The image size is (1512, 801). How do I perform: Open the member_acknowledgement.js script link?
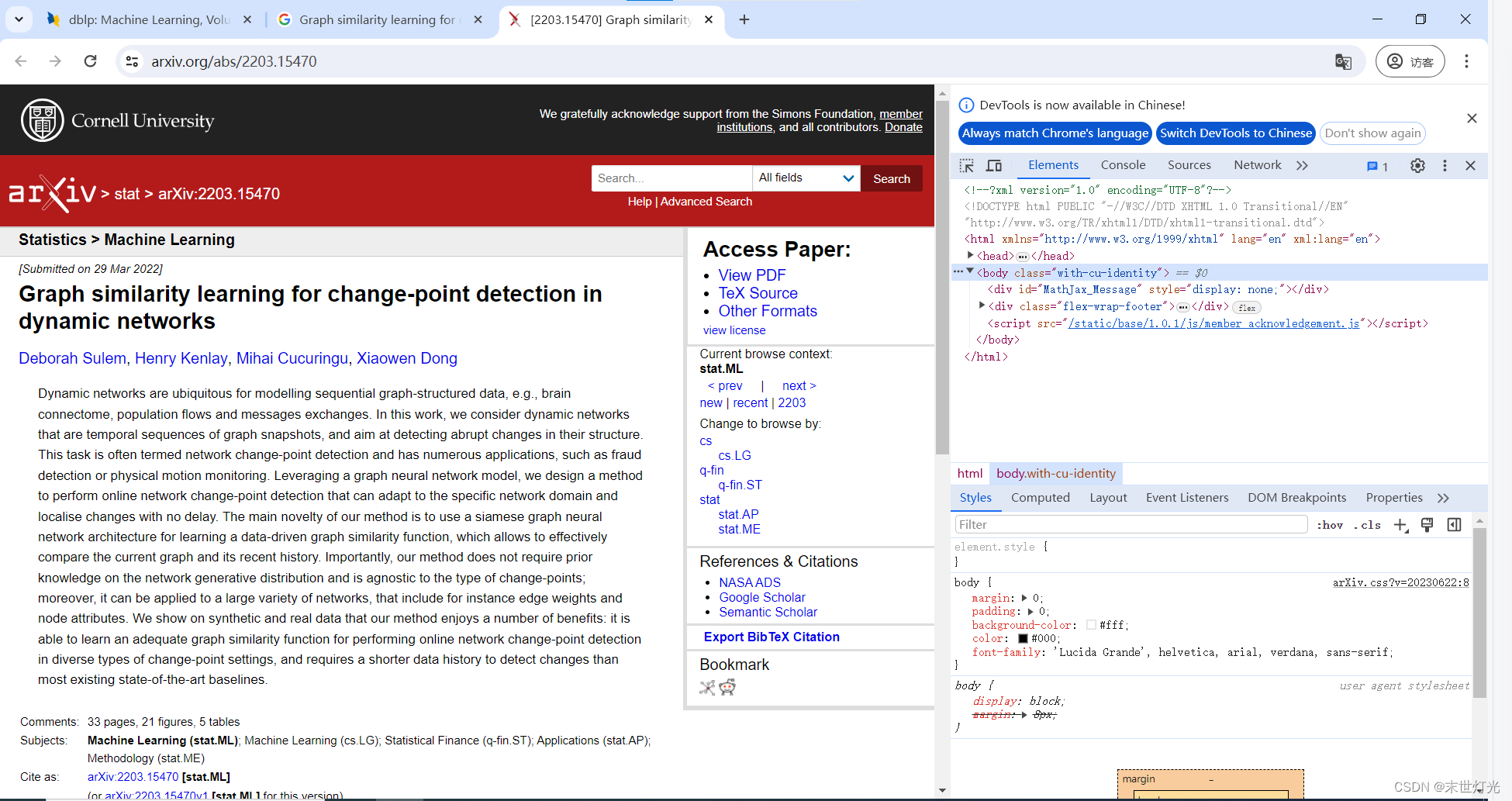[x=1213, y=323]
